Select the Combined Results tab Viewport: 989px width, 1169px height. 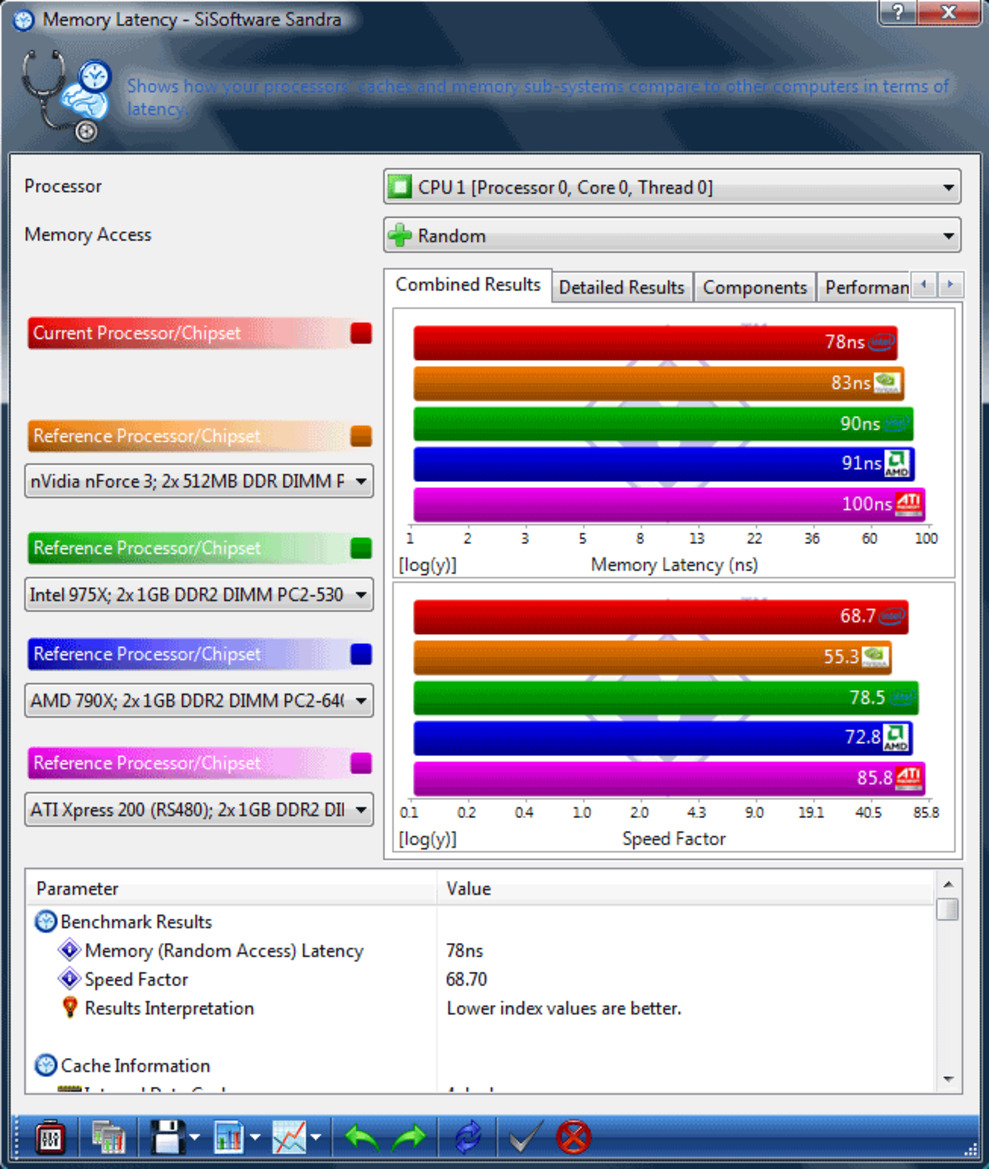[468, 285]
